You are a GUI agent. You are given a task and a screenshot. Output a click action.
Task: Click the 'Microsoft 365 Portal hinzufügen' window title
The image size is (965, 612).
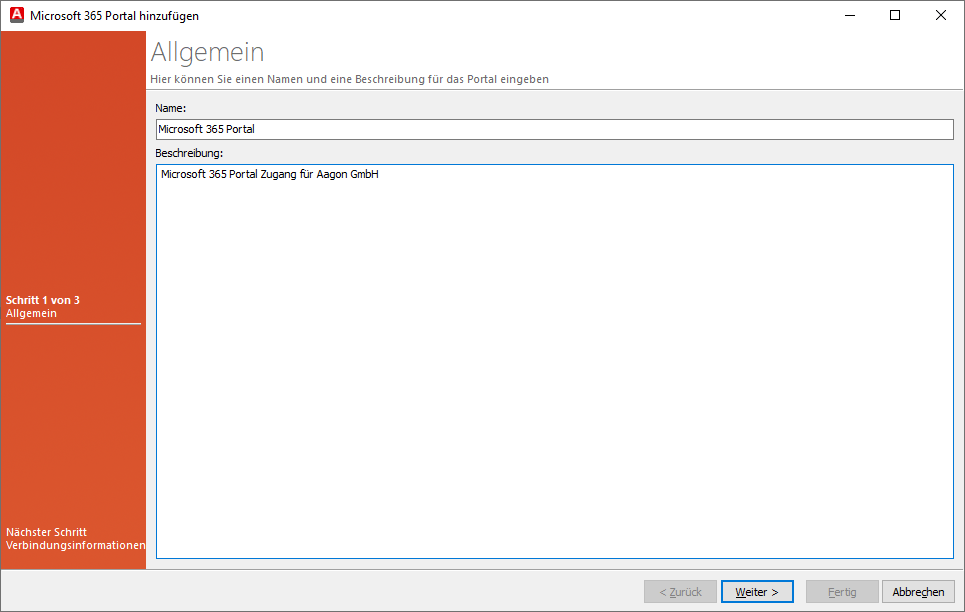114,16
